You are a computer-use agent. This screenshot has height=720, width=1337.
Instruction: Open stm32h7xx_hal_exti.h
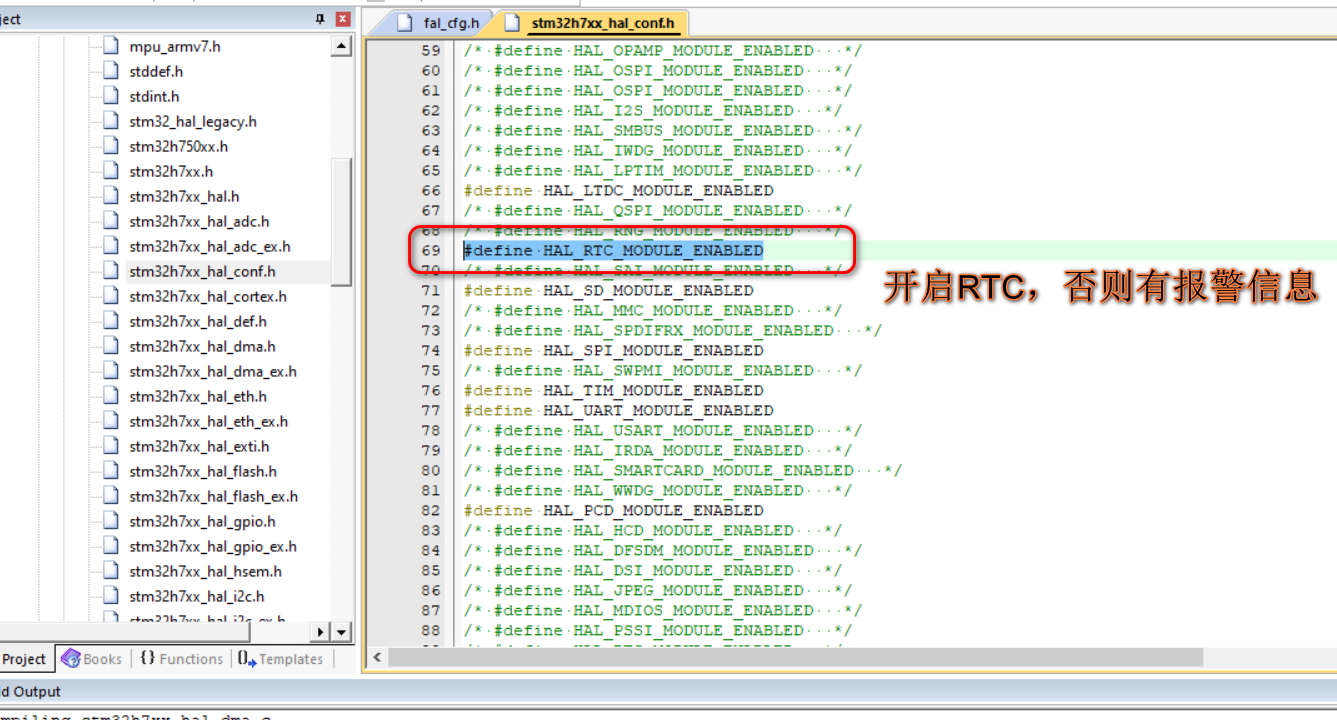tap(199, 446)
